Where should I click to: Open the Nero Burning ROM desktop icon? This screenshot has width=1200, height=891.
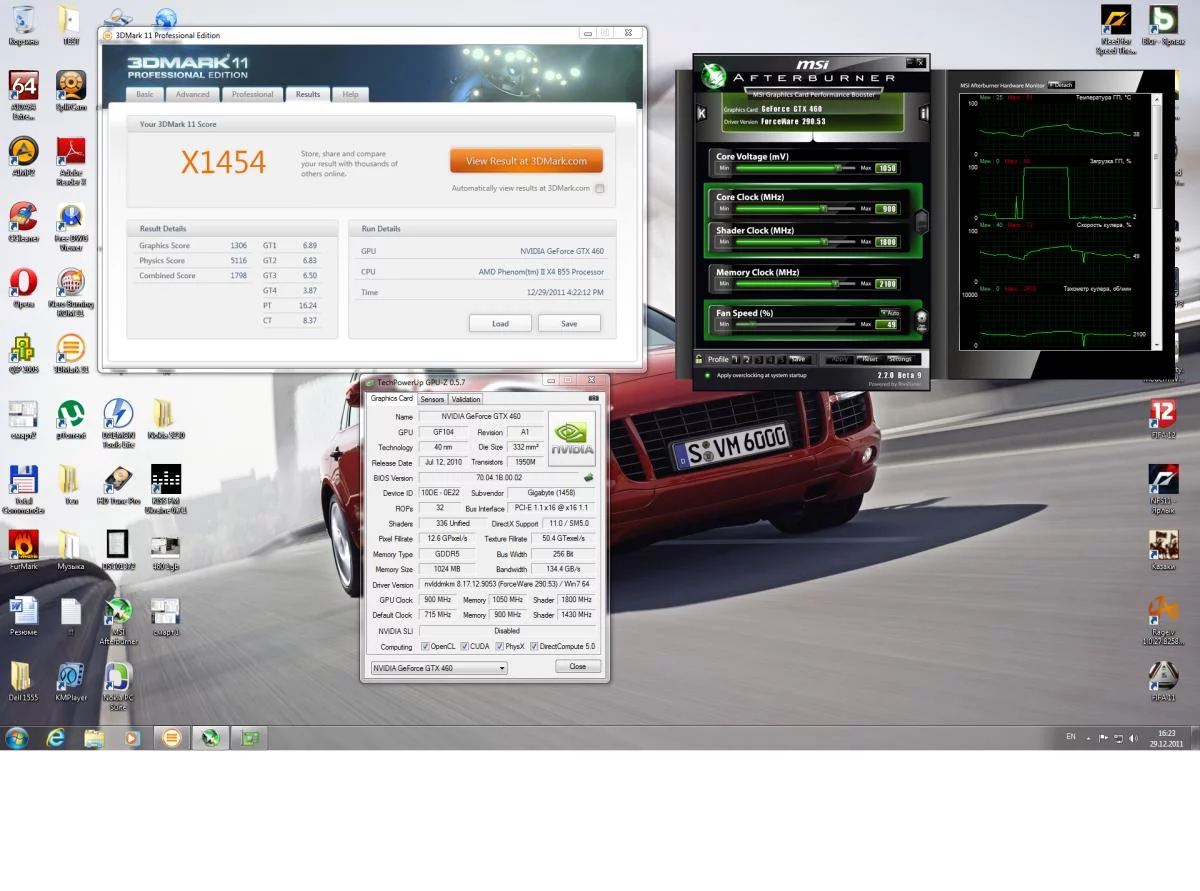click(70, 293)
